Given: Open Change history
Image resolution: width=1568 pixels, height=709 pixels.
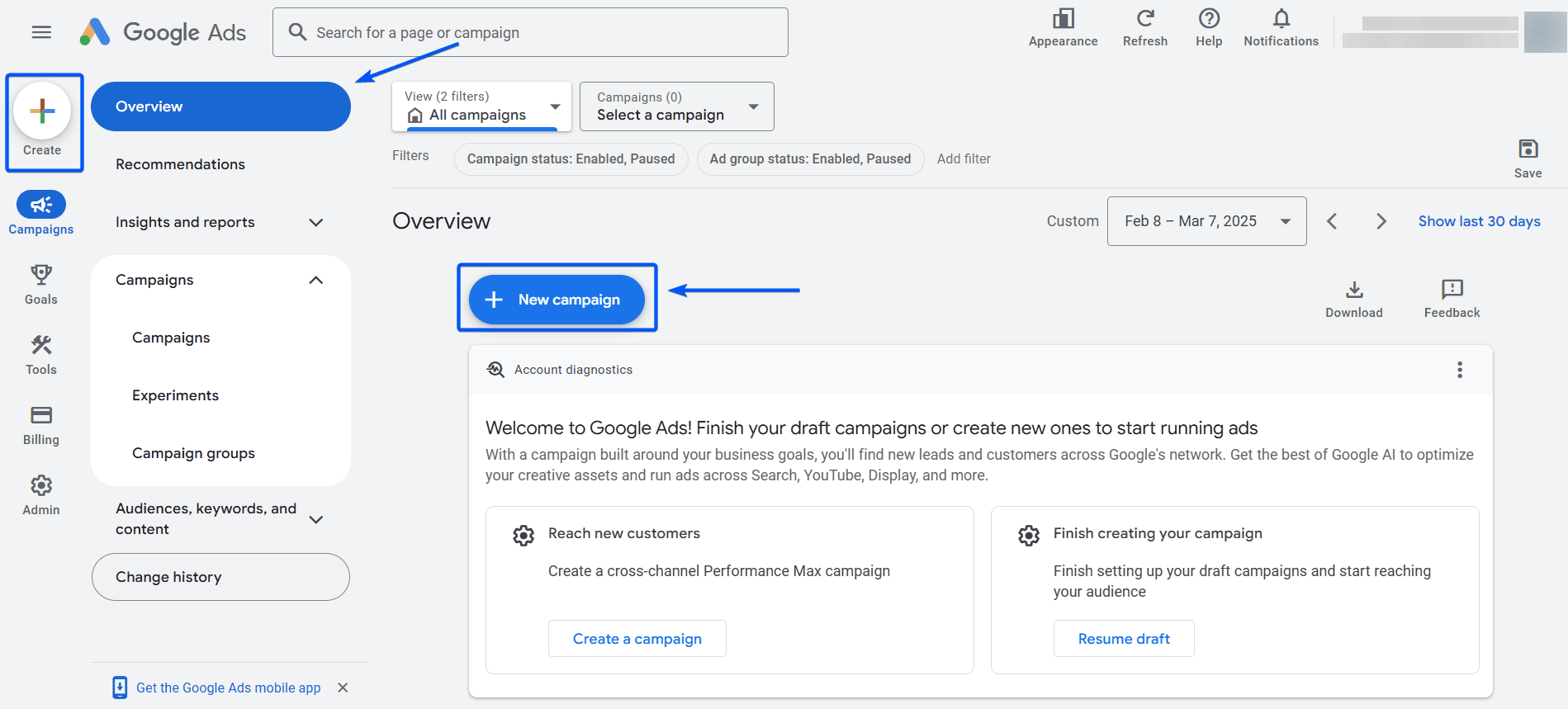Looking at the screenshot, I should [220, 577].
